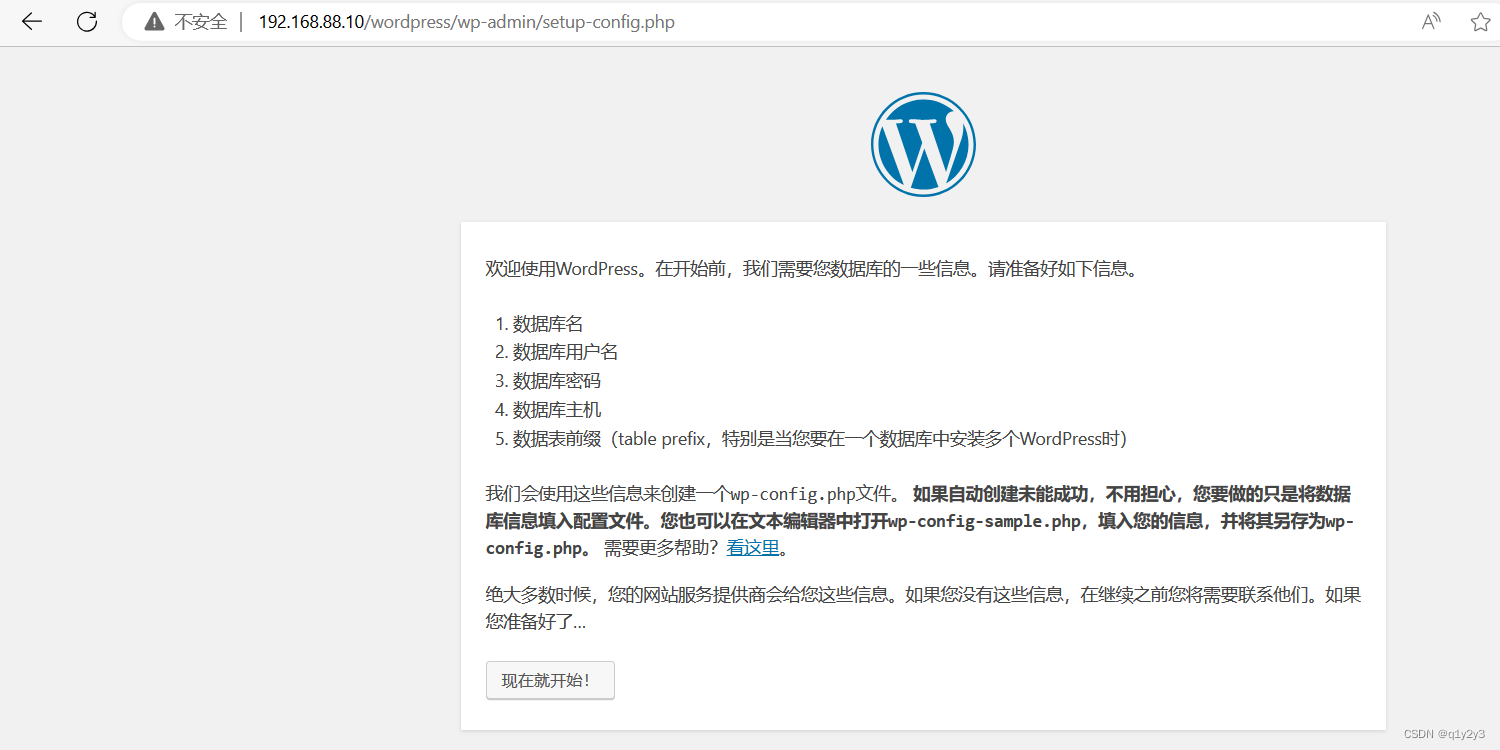
Task: Click the 现在就开始！ button
Action: (550, 680)
